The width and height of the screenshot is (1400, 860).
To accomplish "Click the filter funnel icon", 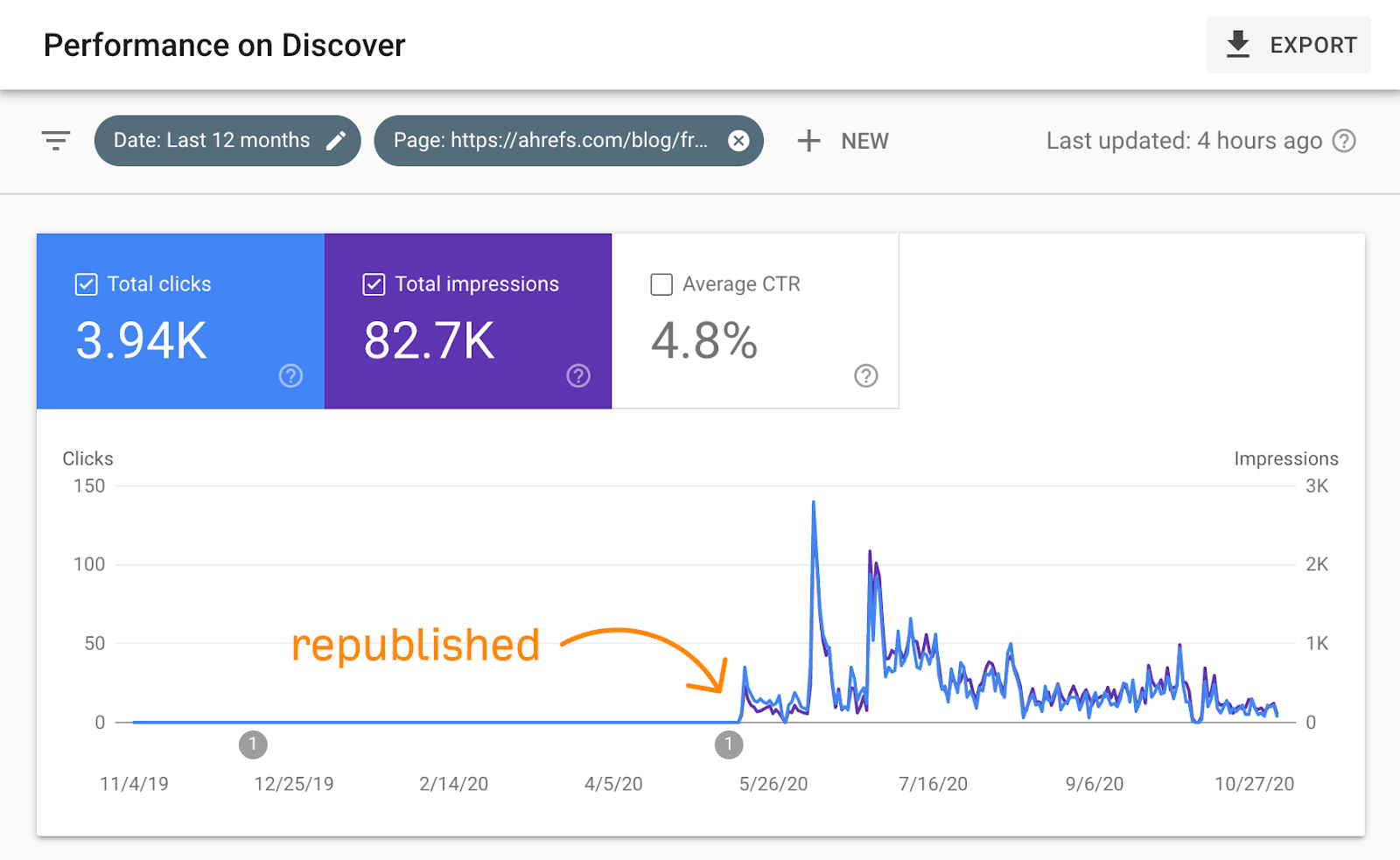I will (x=55, y=140).
